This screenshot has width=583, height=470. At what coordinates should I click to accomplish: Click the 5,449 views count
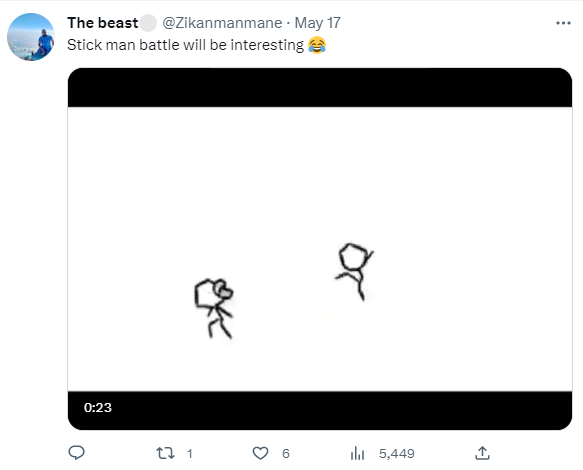(x=397, y=454)
